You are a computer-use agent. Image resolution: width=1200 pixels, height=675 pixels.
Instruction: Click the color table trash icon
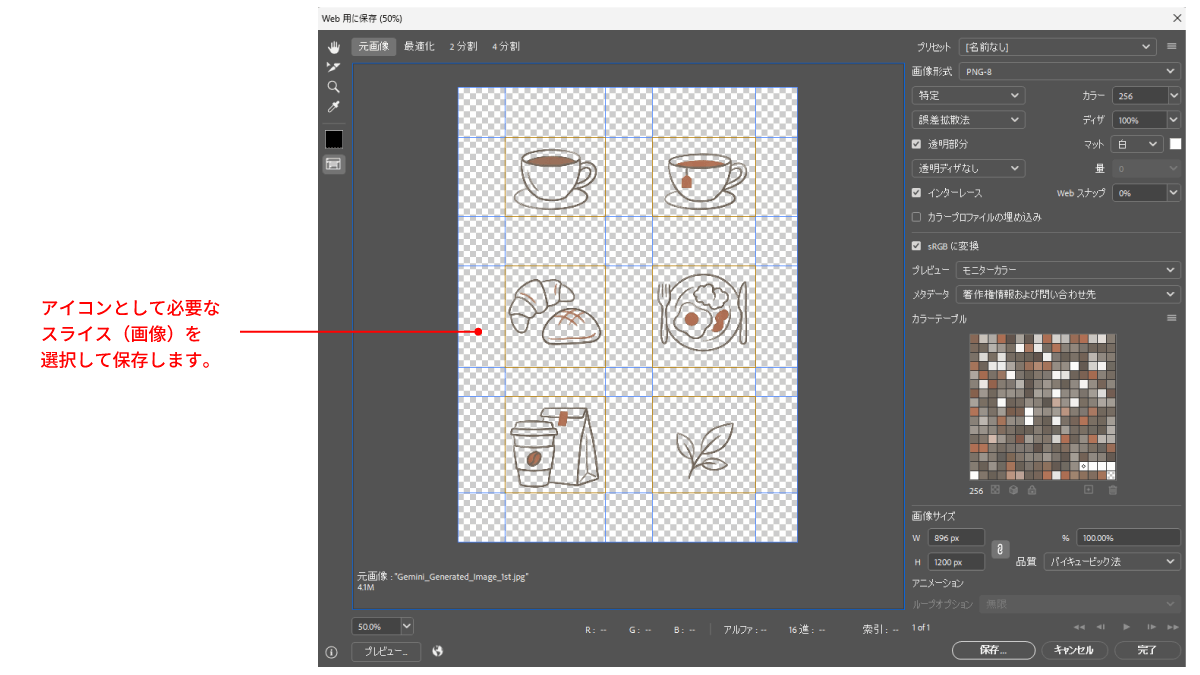pos(1112,490)
